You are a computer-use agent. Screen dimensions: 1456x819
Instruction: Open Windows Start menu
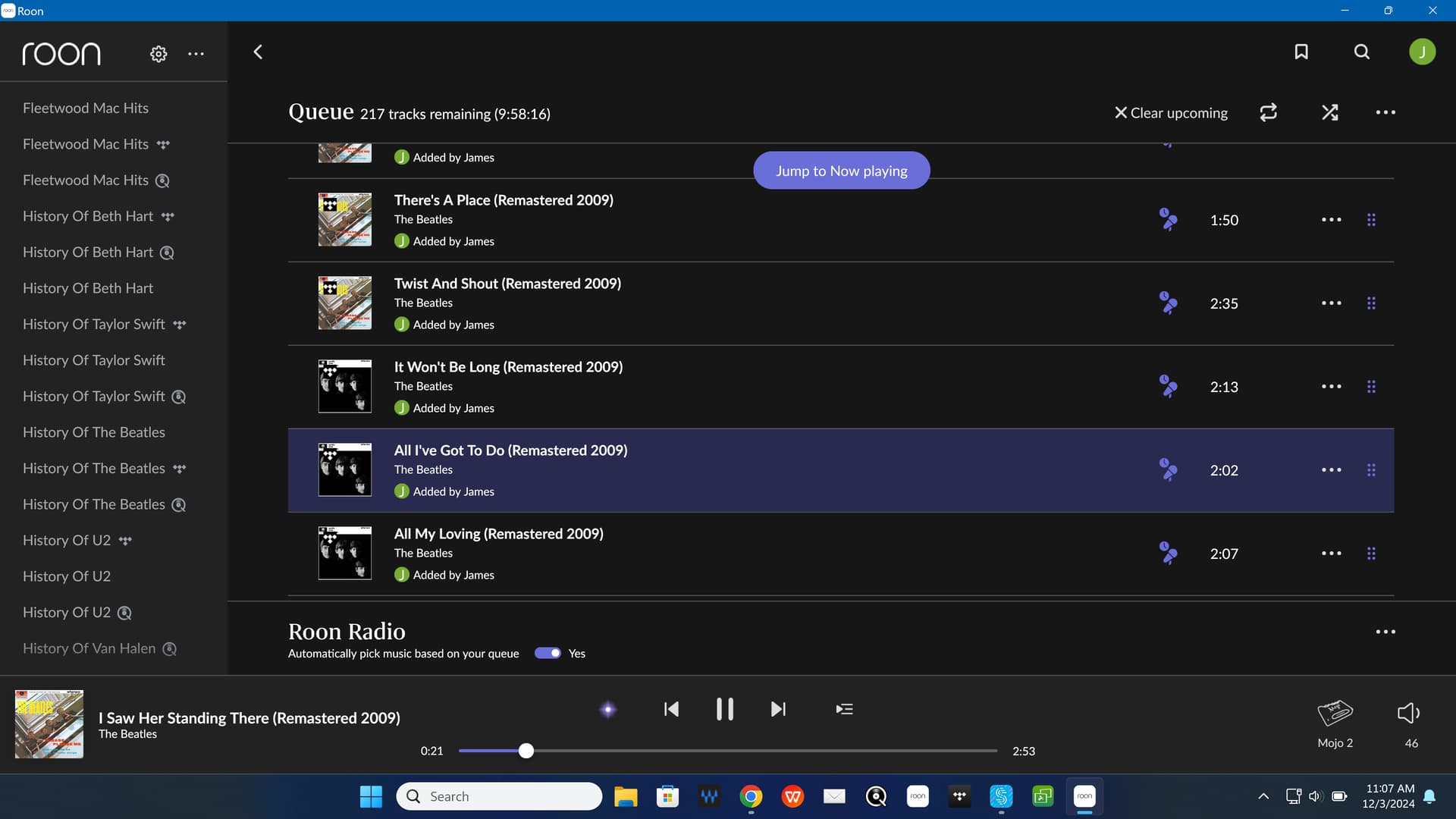(371, 796)
